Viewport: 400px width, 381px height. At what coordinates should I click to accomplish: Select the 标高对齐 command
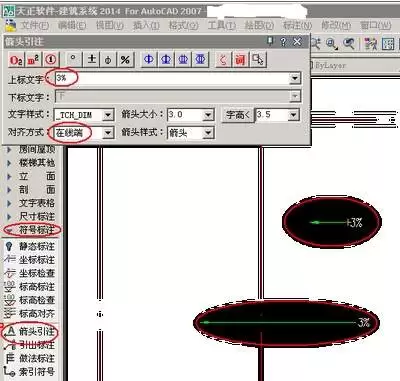(30, 313)
